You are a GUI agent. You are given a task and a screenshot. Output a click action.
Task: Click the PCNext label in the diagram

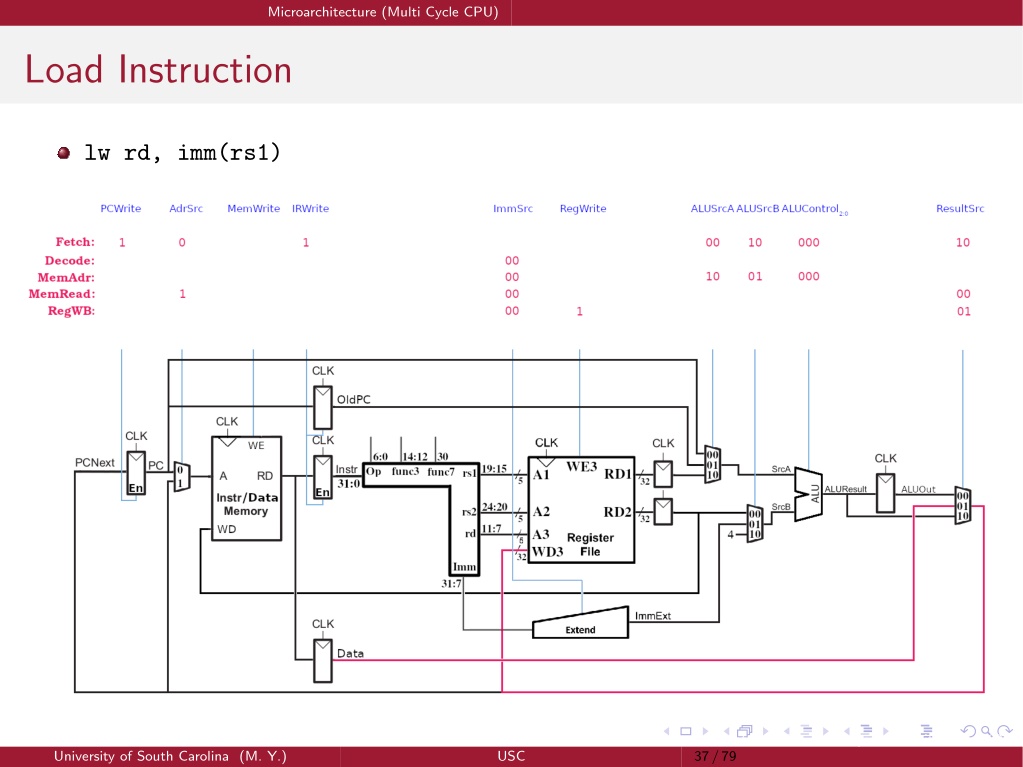point(95,462)
